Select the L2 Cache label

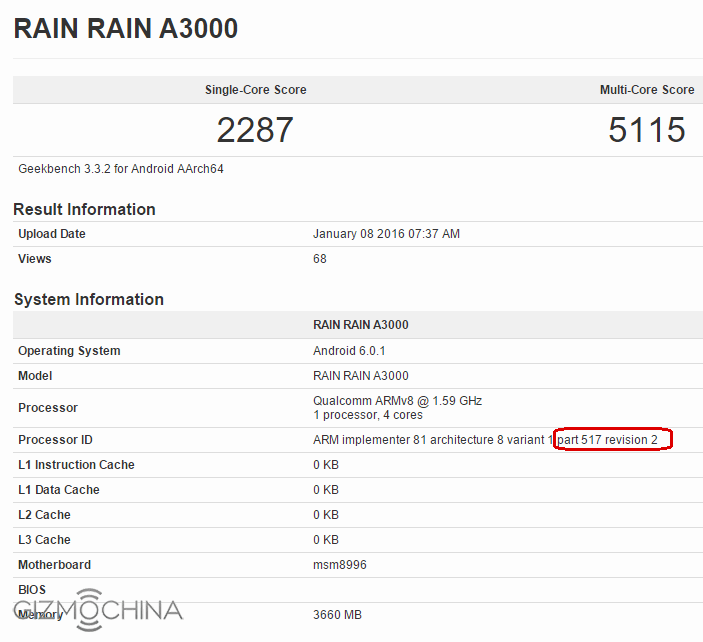click(x=44, y=515)
